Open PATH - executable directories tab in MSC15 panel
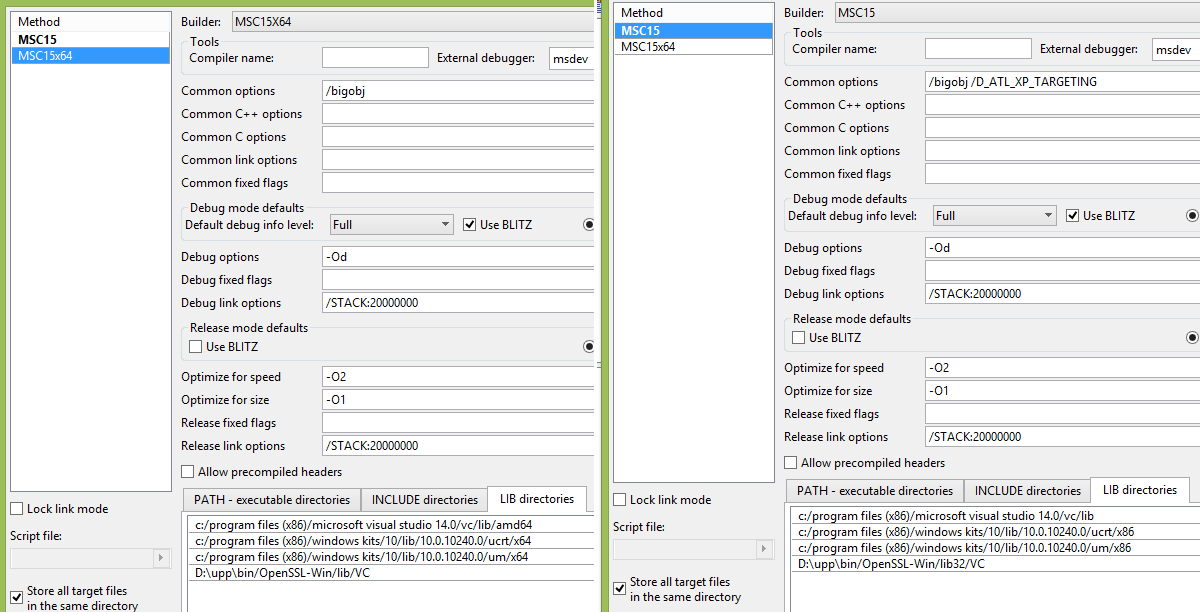 coord(875,491)
